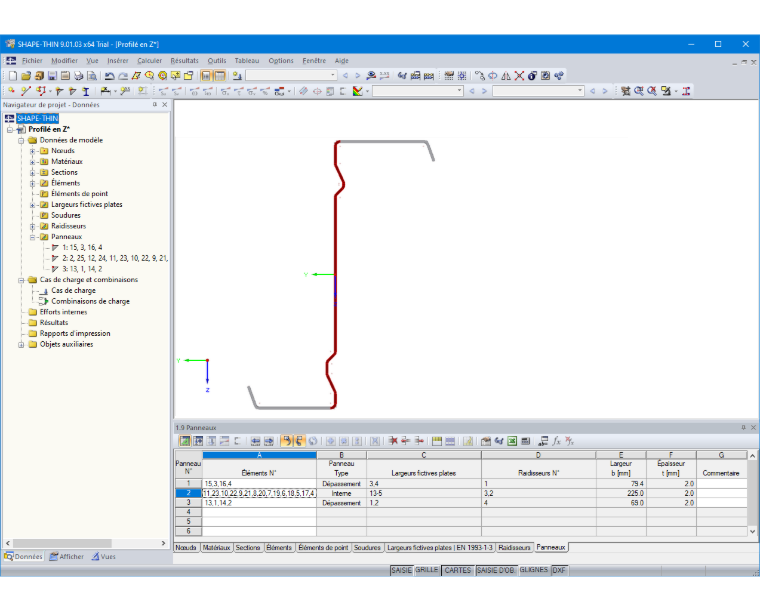The width and height of the screenshot is (760, 611).
Task: Click the red X delete icon in main toolbar
Action: (519, 76)
